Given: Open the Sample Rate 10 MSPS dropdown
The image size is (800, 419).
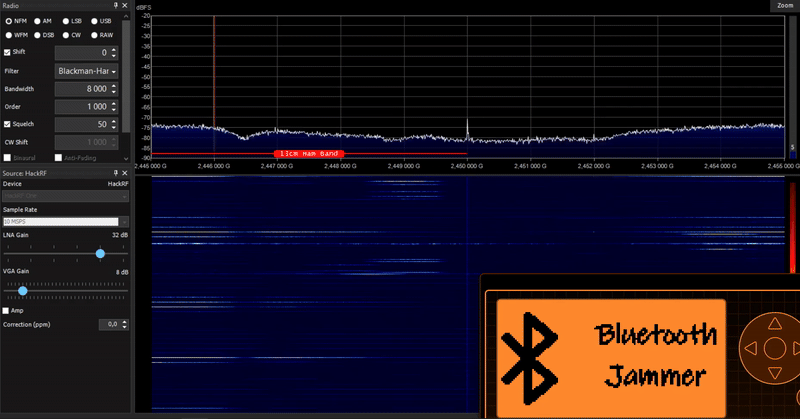Looking at the screenshot, I should point(66,221).
